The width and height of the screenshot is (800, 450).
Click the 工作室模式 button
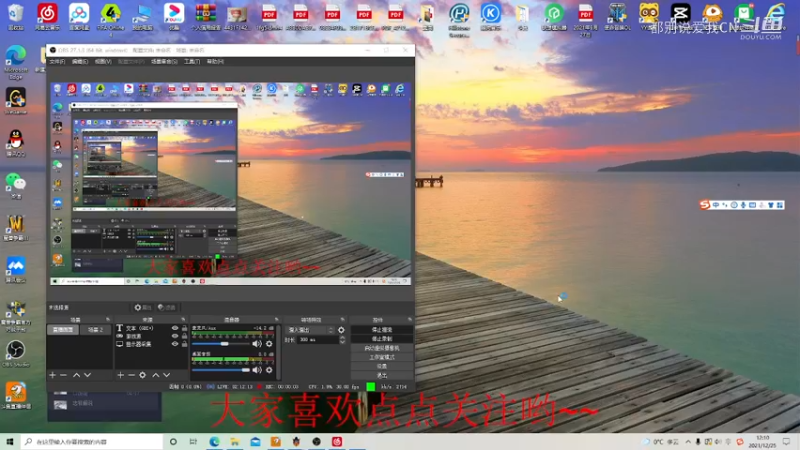click(382, 357)
